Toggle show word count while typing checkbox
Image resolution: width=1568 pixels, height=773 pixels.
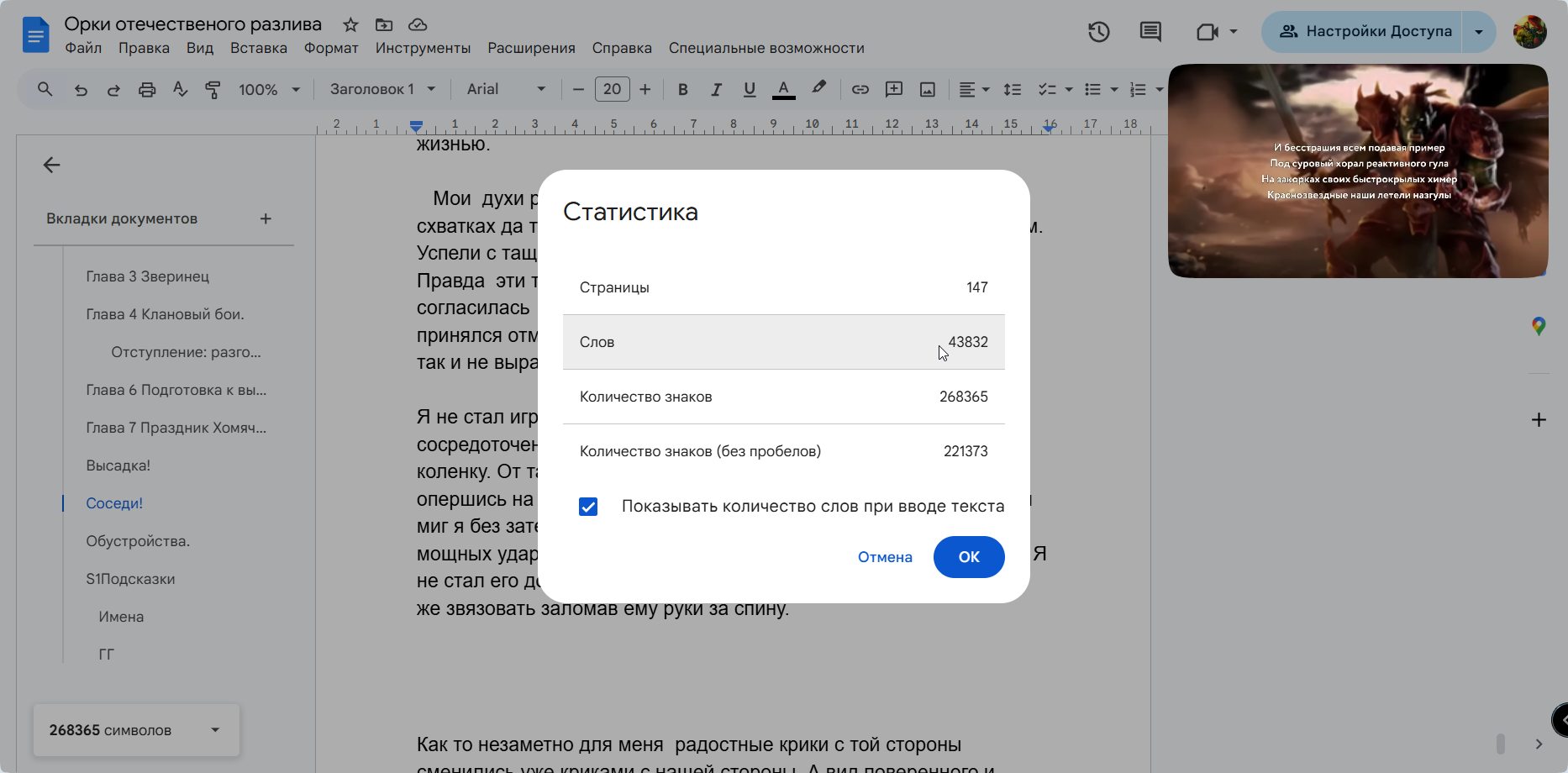[588, 507]
